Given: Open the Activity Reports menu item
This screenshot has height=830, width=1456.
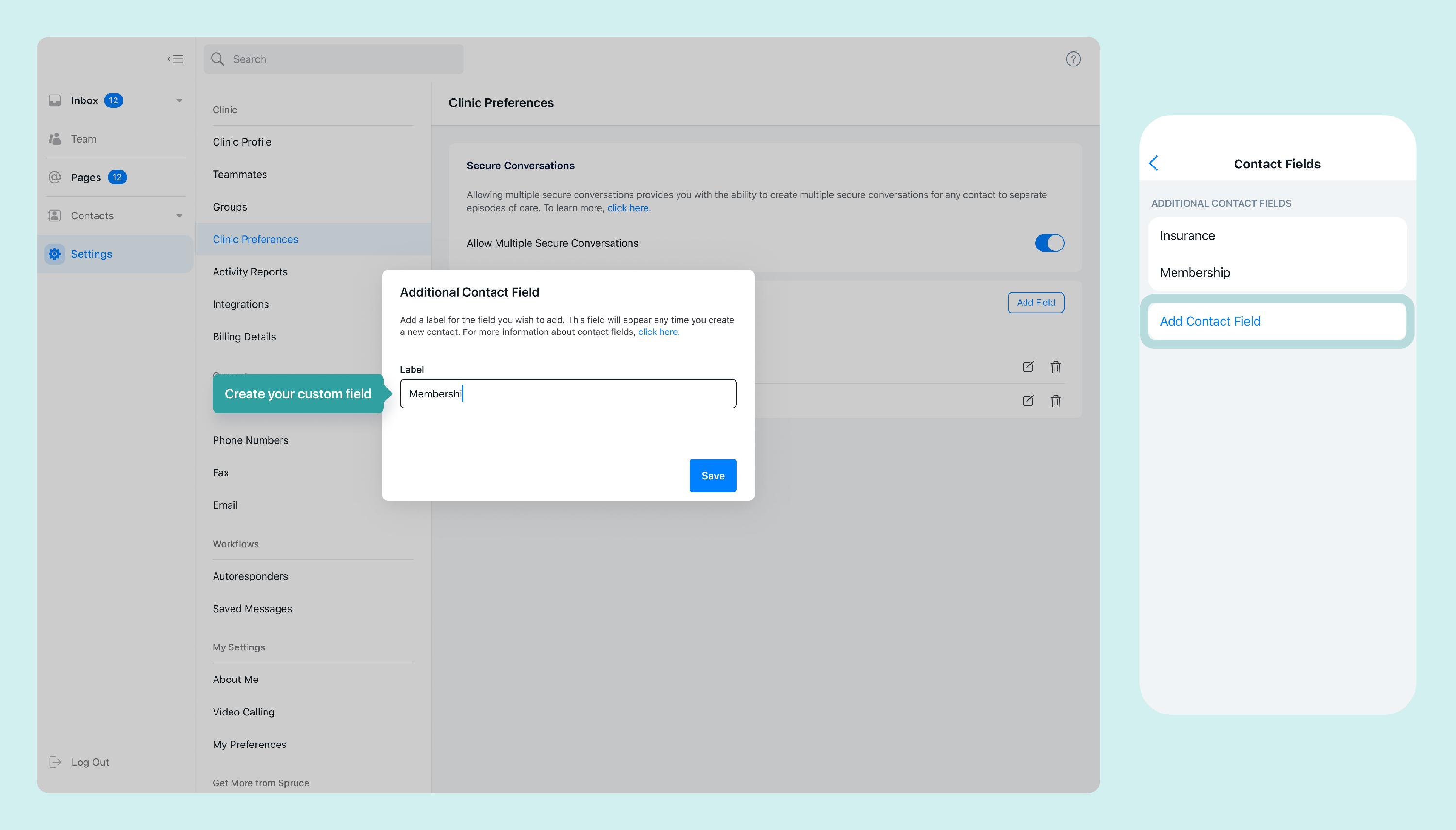Looking at the screenshot, I should [x=249, y=272].
